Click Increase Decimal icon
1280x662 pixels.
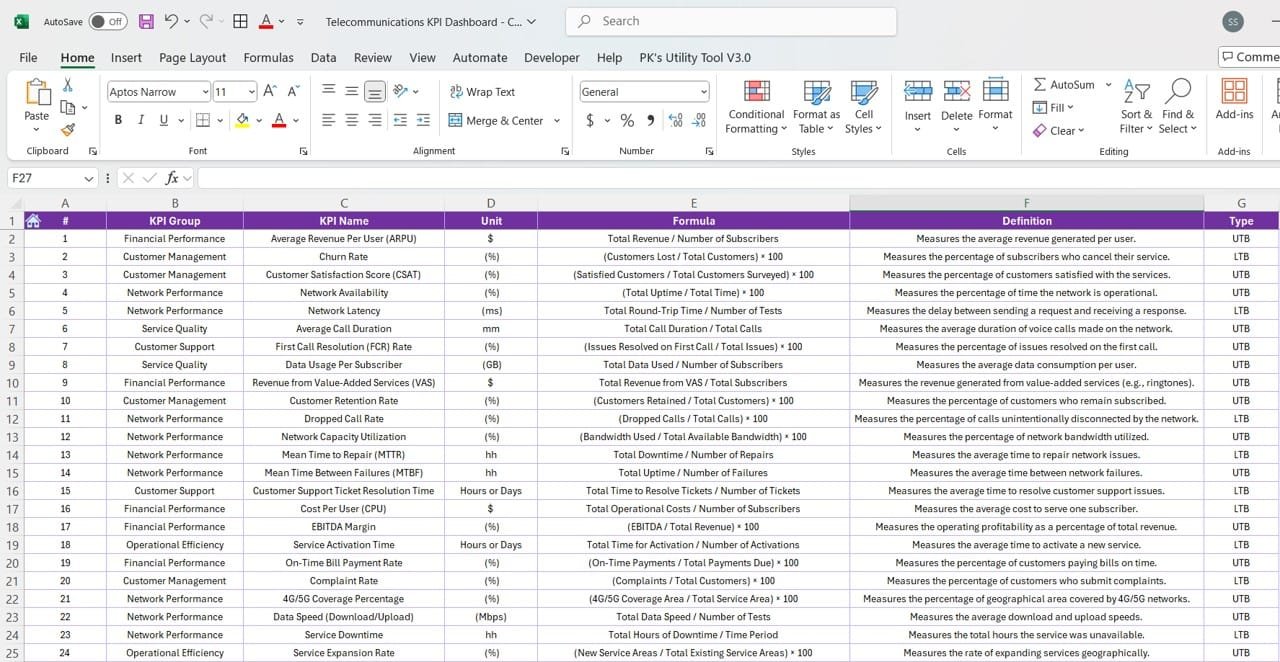675,120
